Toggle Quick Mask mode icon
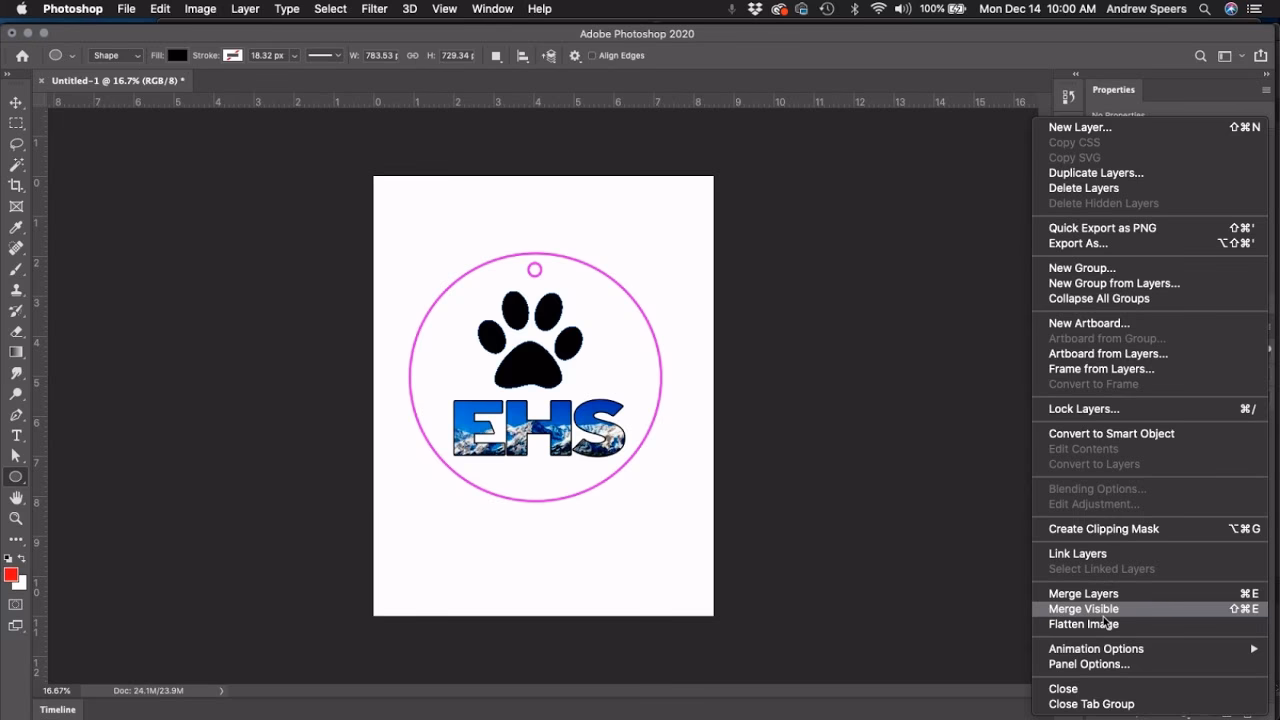The width and height of the screenshot is (1280, 720). (16, 605)
